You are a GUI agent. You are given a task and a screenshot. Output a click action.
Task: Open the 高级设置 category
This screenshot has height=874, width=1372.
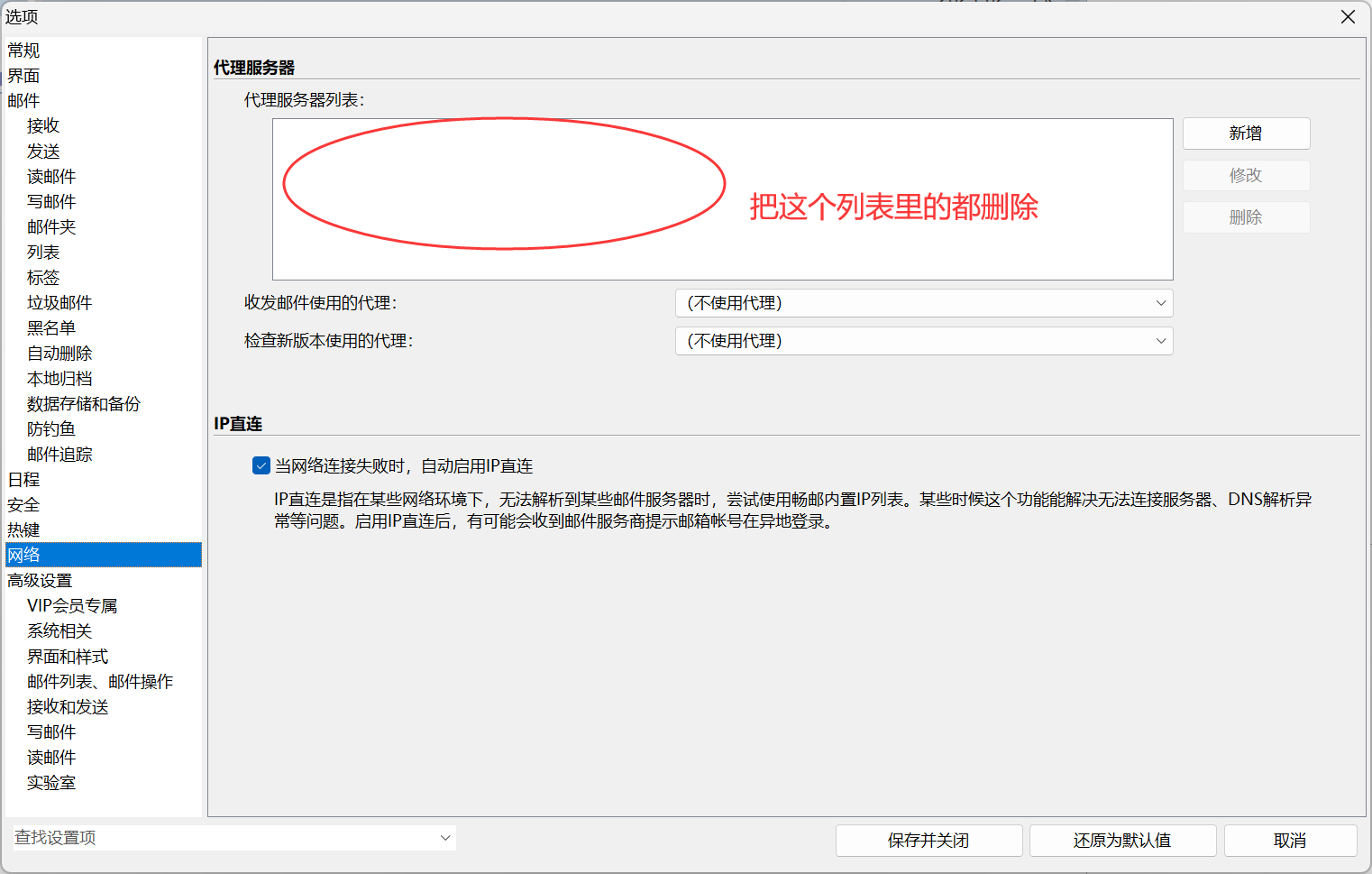tap(40, 581)
